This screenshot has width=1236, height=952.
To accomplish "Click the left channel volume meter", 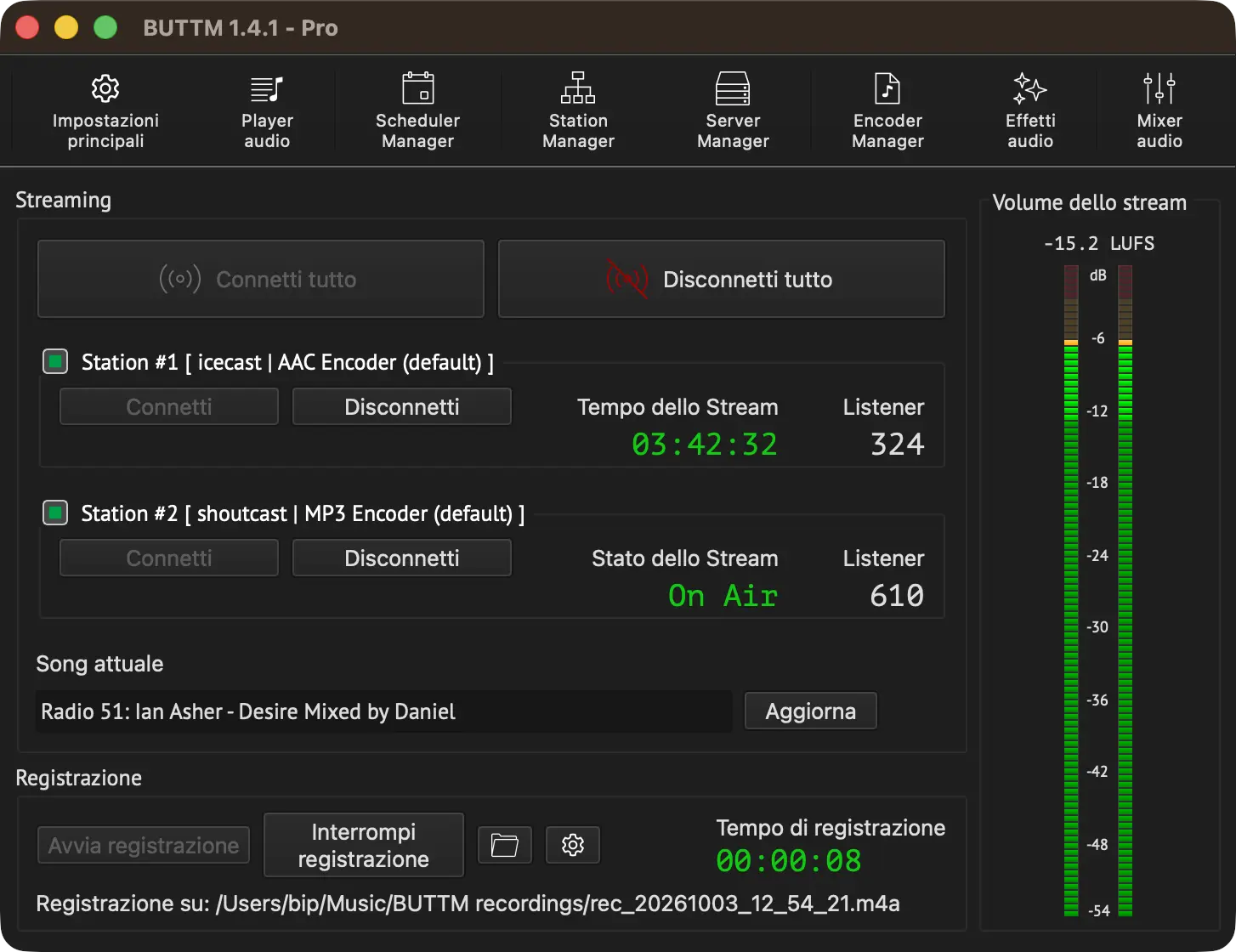I will pyautogui.click(x=1071, y=591).
